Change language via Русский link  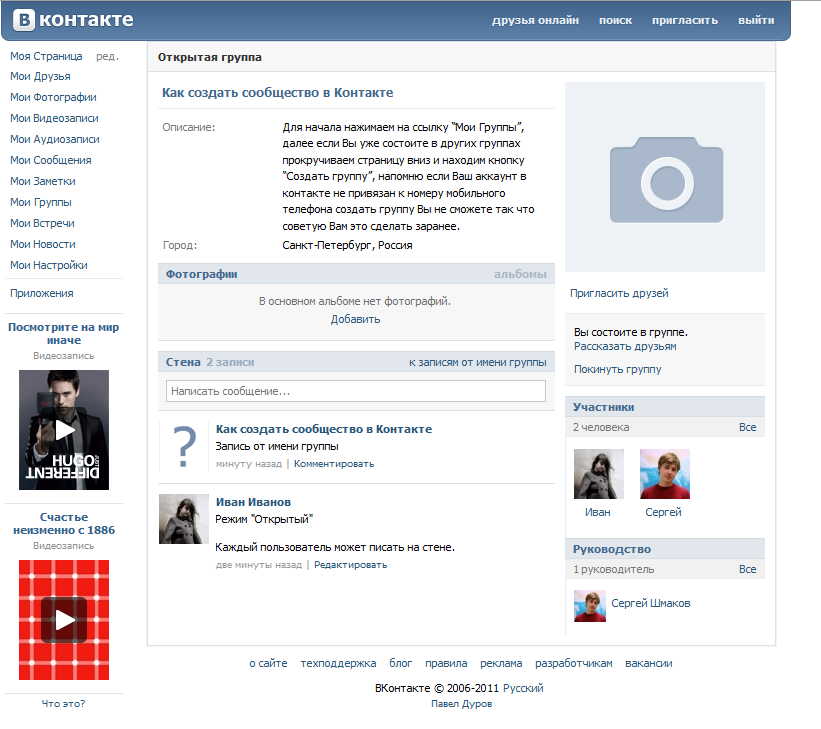(x=523, y=688)
